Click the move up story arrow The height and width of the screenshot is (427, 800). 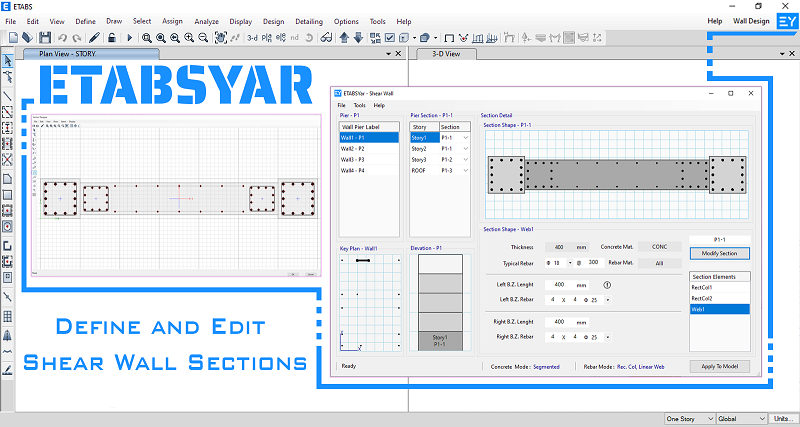click(344, 37)
